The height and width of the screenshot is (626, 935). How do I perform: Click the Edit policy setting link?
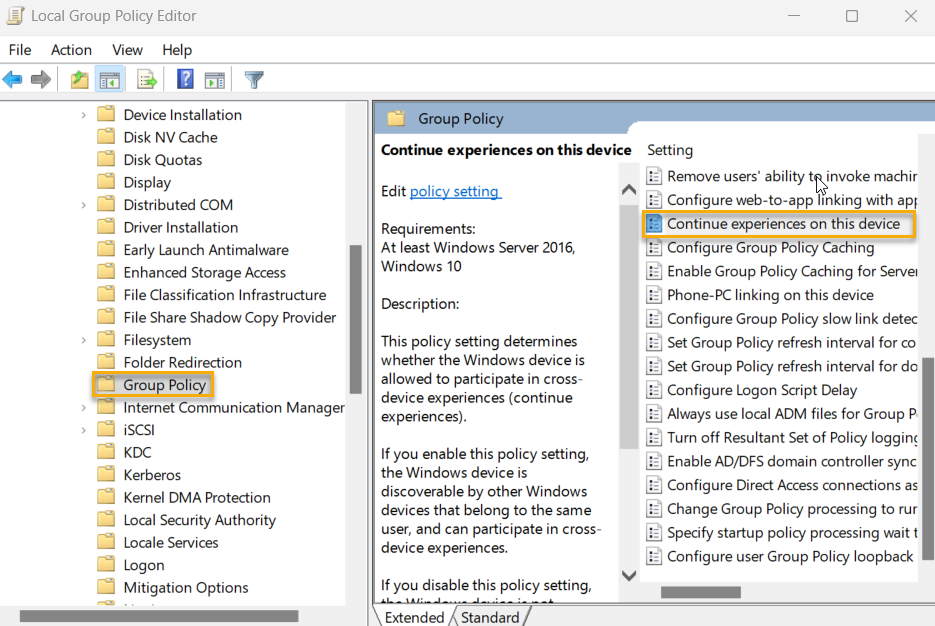455,191
